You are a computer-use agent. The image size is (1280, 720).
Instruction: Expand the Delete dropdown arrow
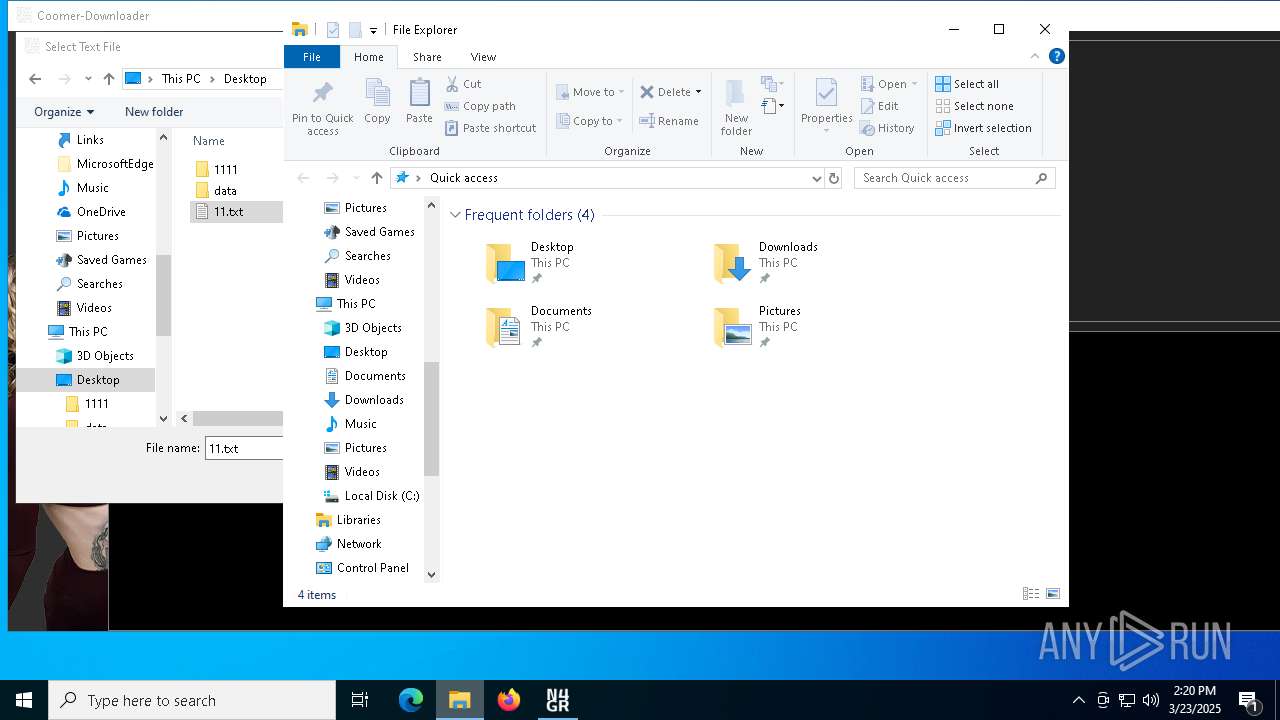[x=698, y=92]
